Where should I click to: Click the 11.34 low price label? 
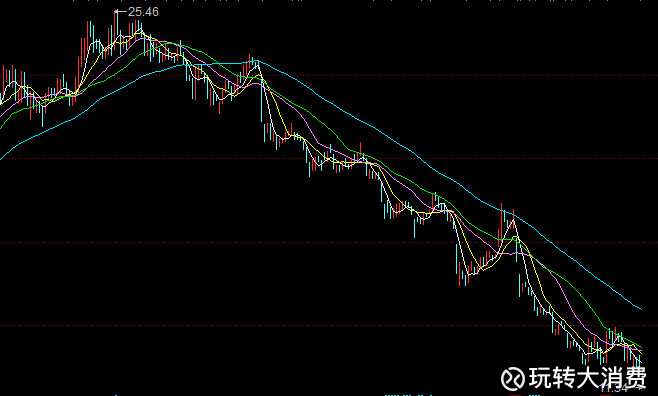point(614,388)
